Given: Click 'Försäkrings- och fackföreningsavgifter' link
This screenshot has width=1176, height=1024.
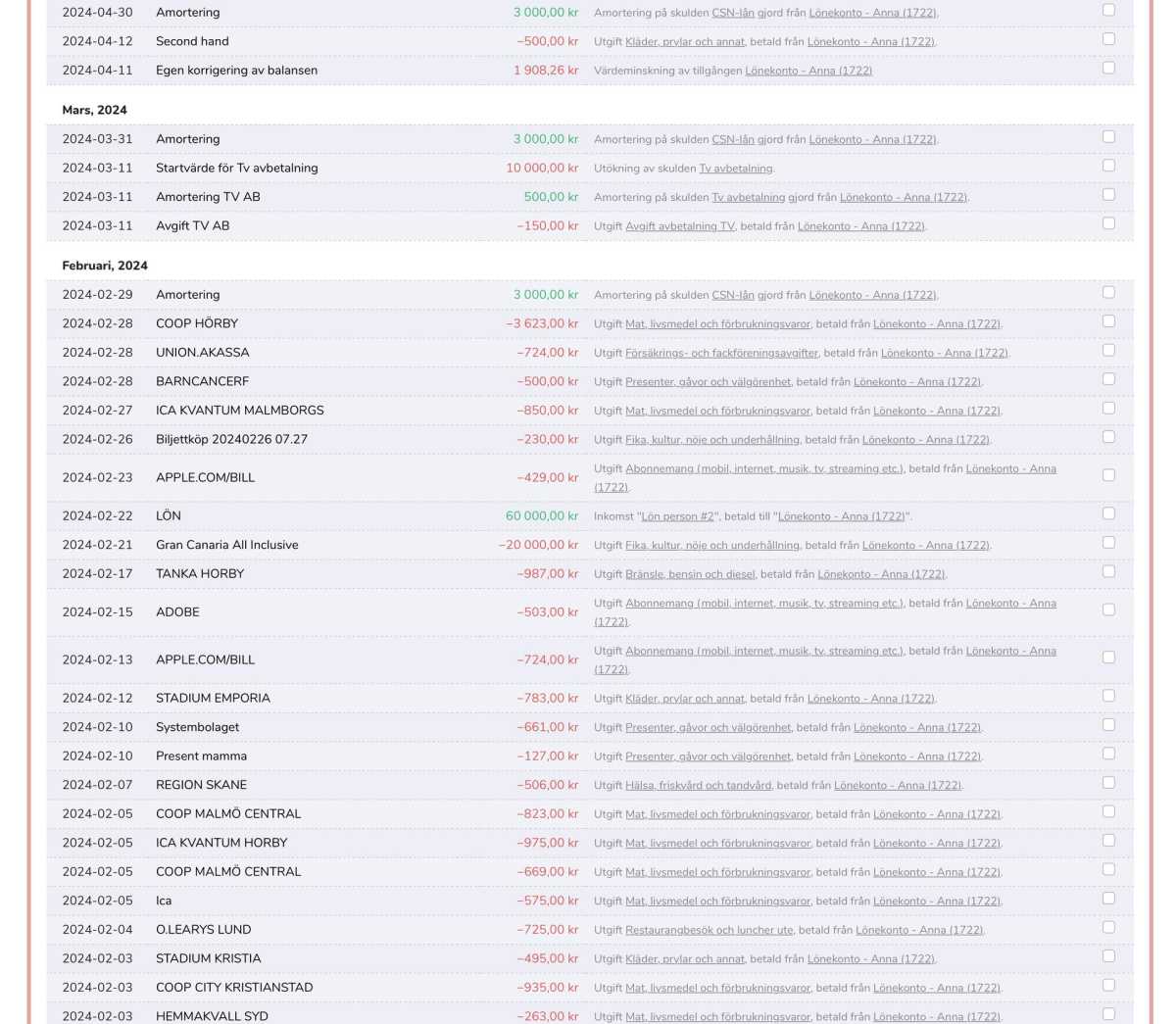Looking at the screenshot, I should point(721,353).
